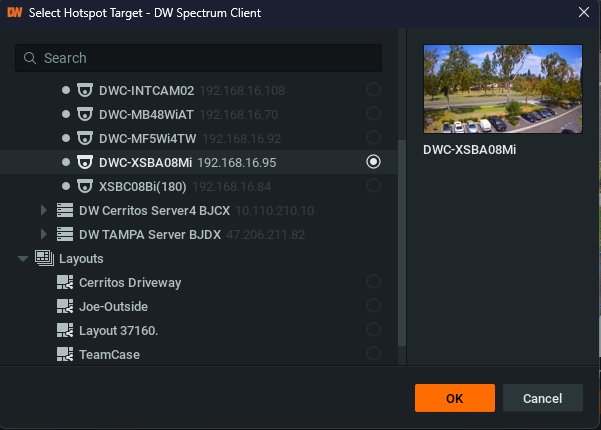Collapse the Layouts tree section
Image resolution: width=601 pixels, height=430 pixels.
[23, 259]
